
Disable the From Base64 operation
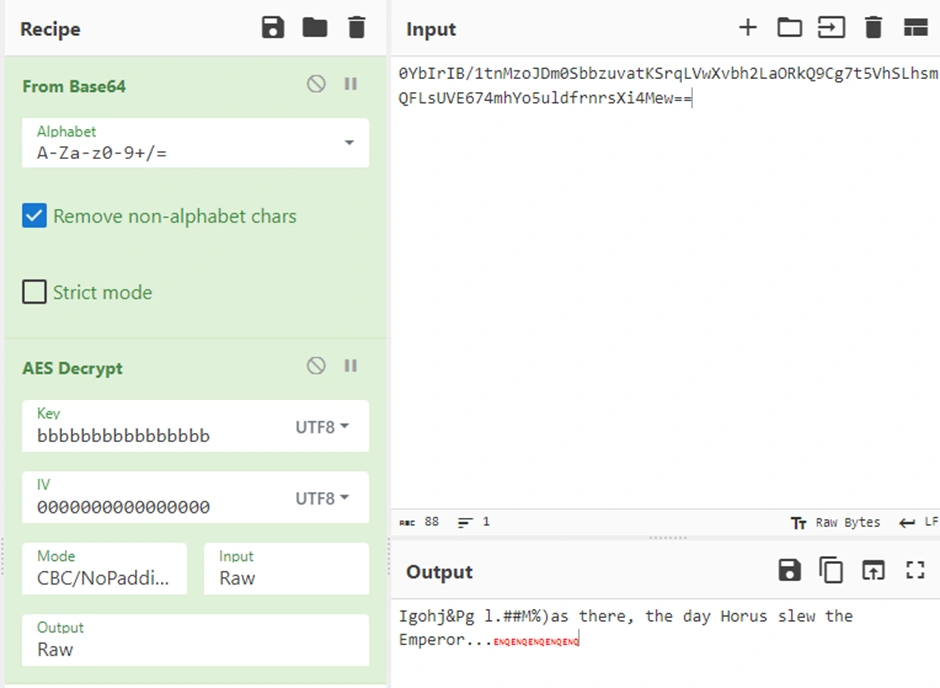point(316,85)
